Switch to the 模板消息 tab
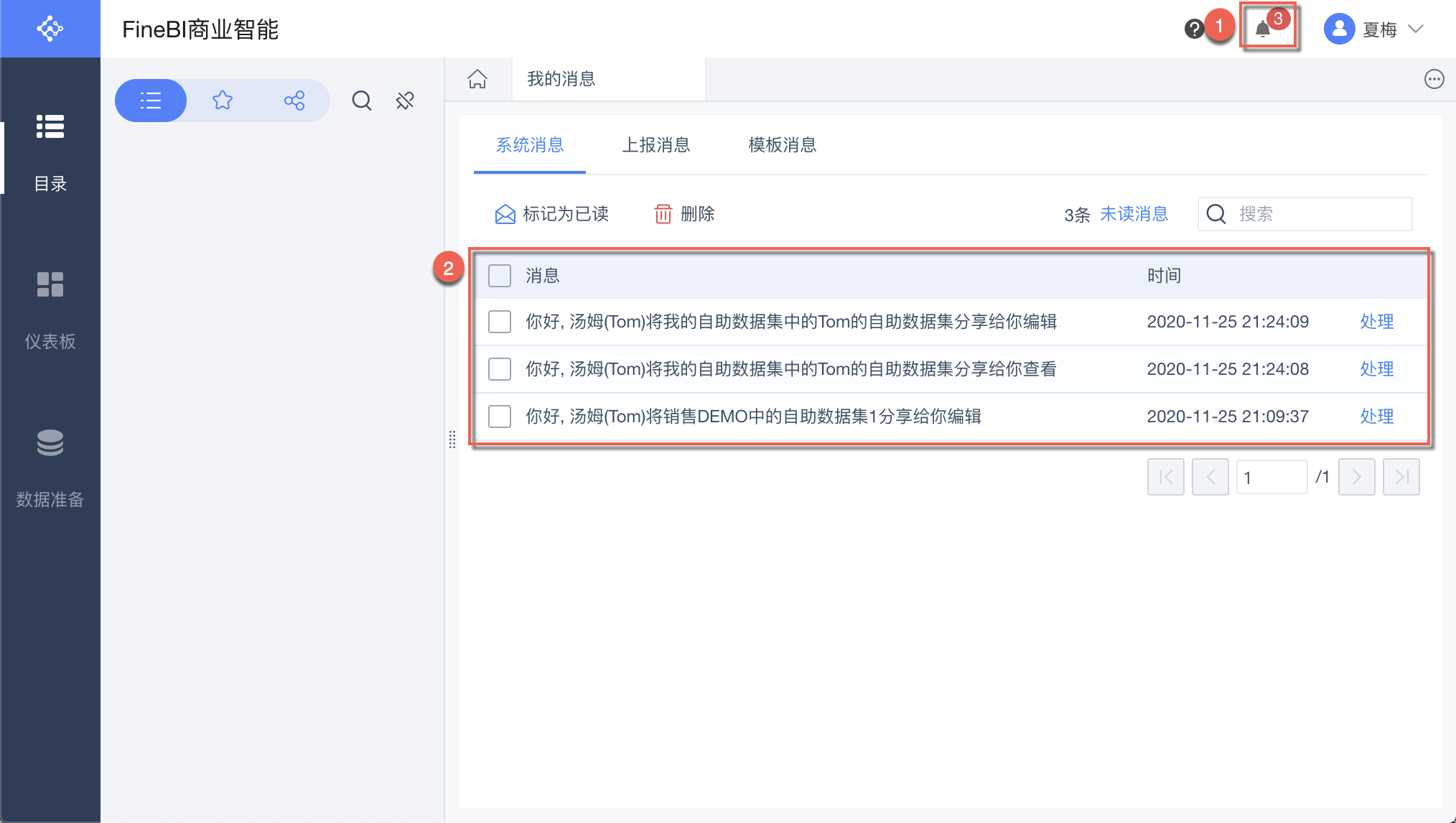 coord(782,145)
